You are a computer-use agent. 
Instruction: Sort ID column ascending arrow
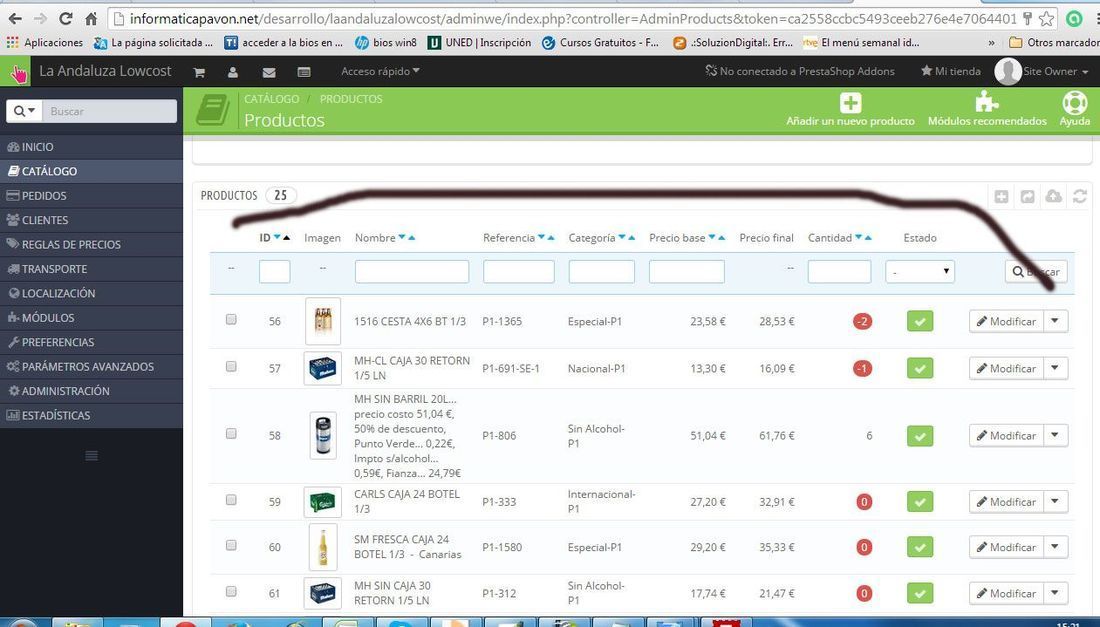286,238
